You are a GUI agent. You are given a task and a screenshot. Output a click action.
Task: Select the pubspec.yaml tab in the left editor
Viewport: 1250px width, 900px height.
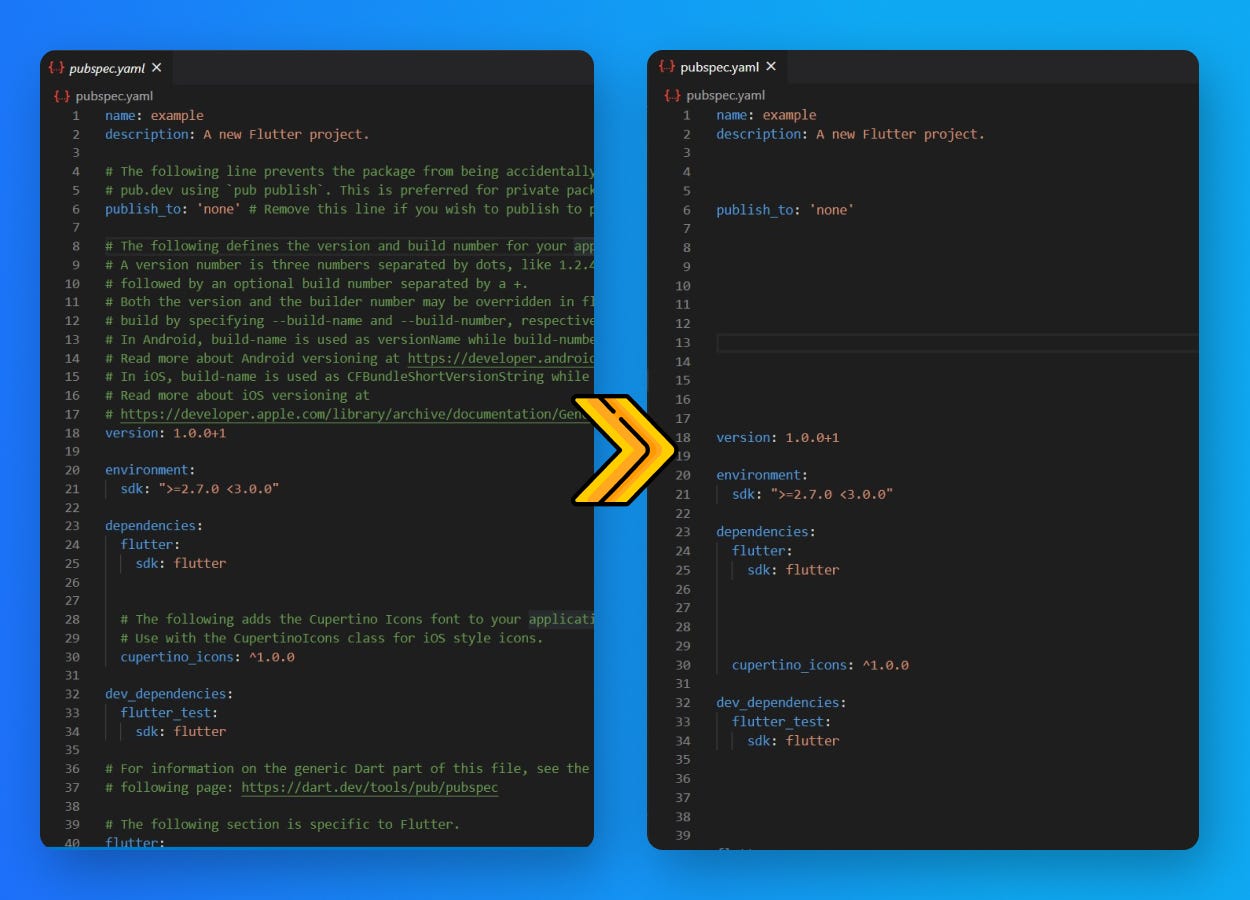[105, 67]
